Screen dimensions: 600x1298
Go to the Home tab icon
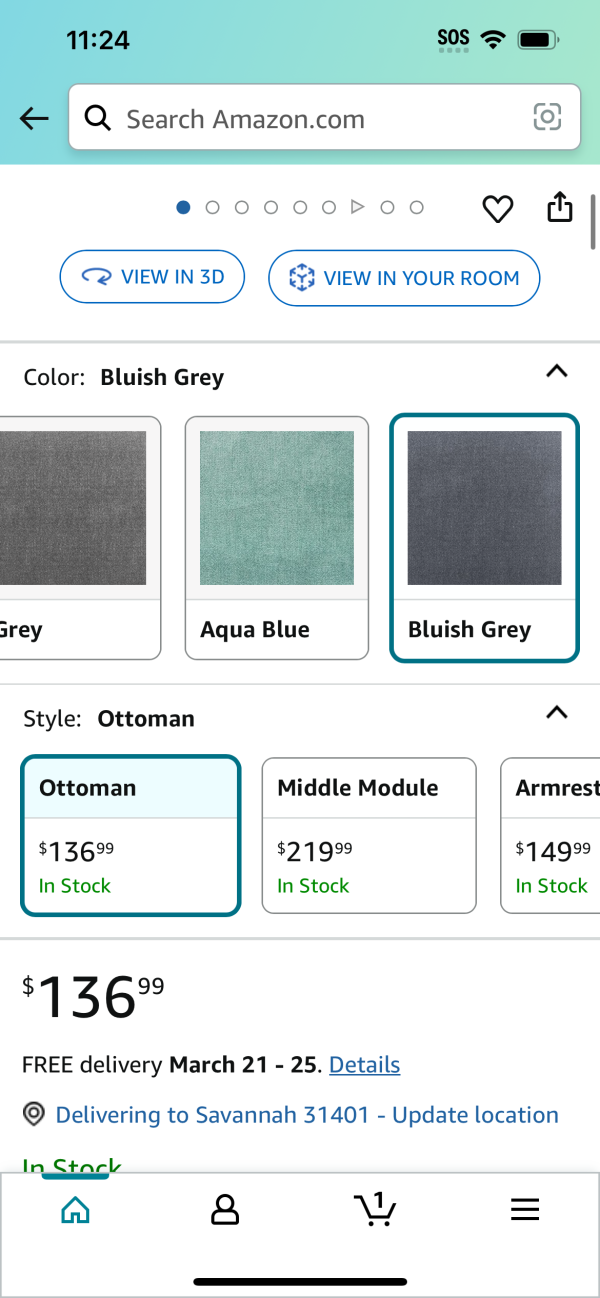point(75,1210)
